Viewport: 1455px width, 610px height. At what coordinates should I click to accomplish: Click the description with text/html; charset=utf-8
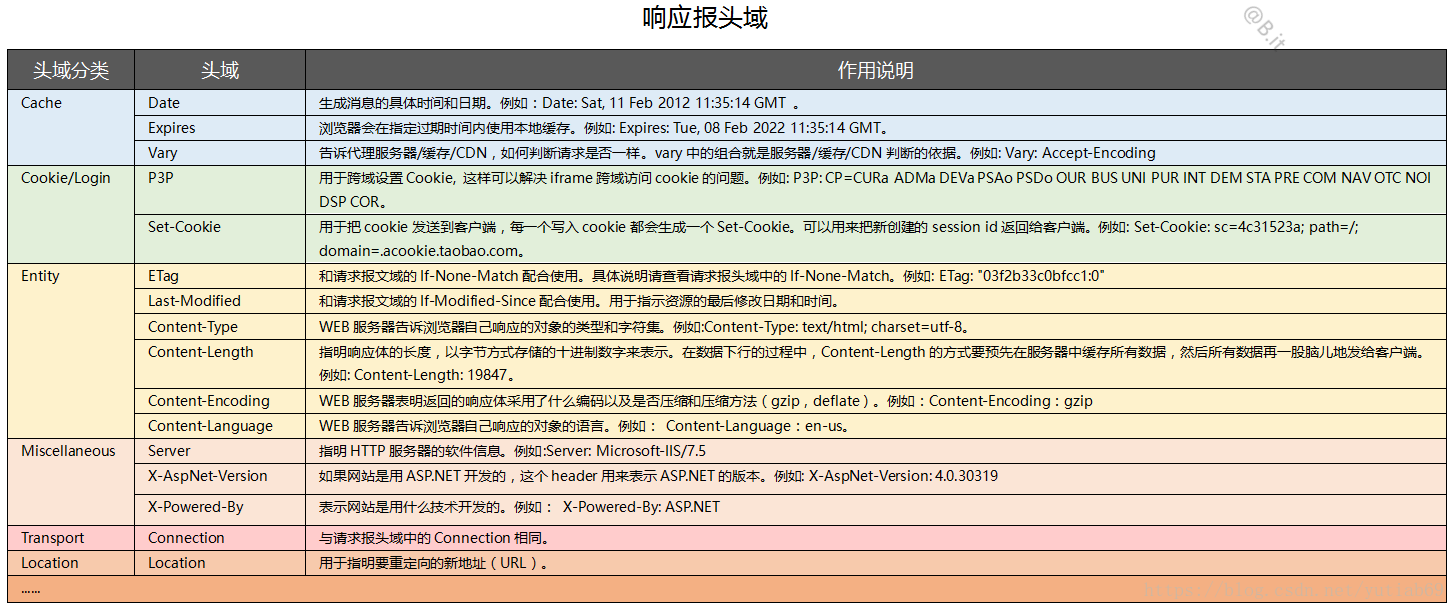point(875,326)
